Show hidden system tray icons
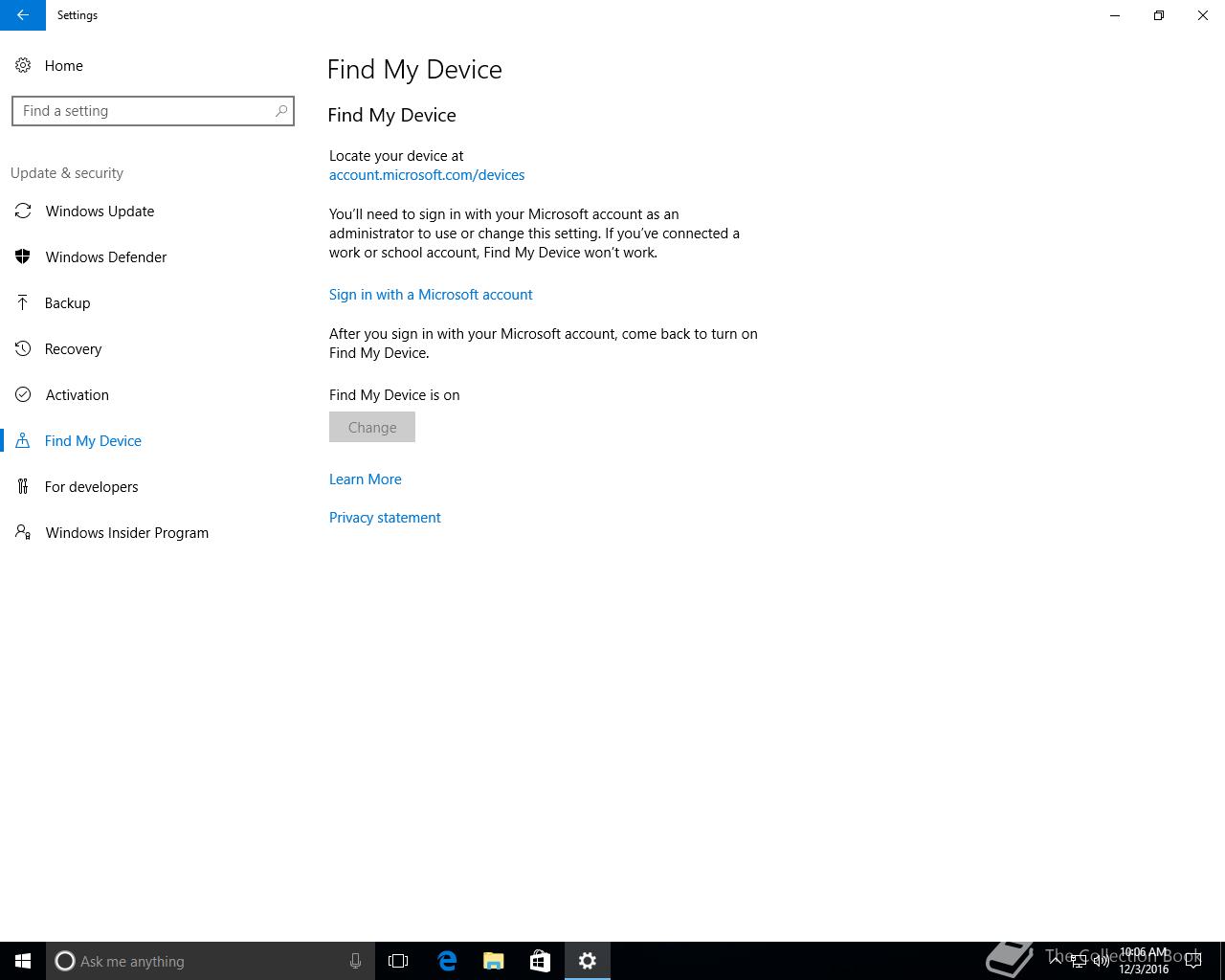1225x980 pixels. pyautogui.click(x=1057, y=961)
